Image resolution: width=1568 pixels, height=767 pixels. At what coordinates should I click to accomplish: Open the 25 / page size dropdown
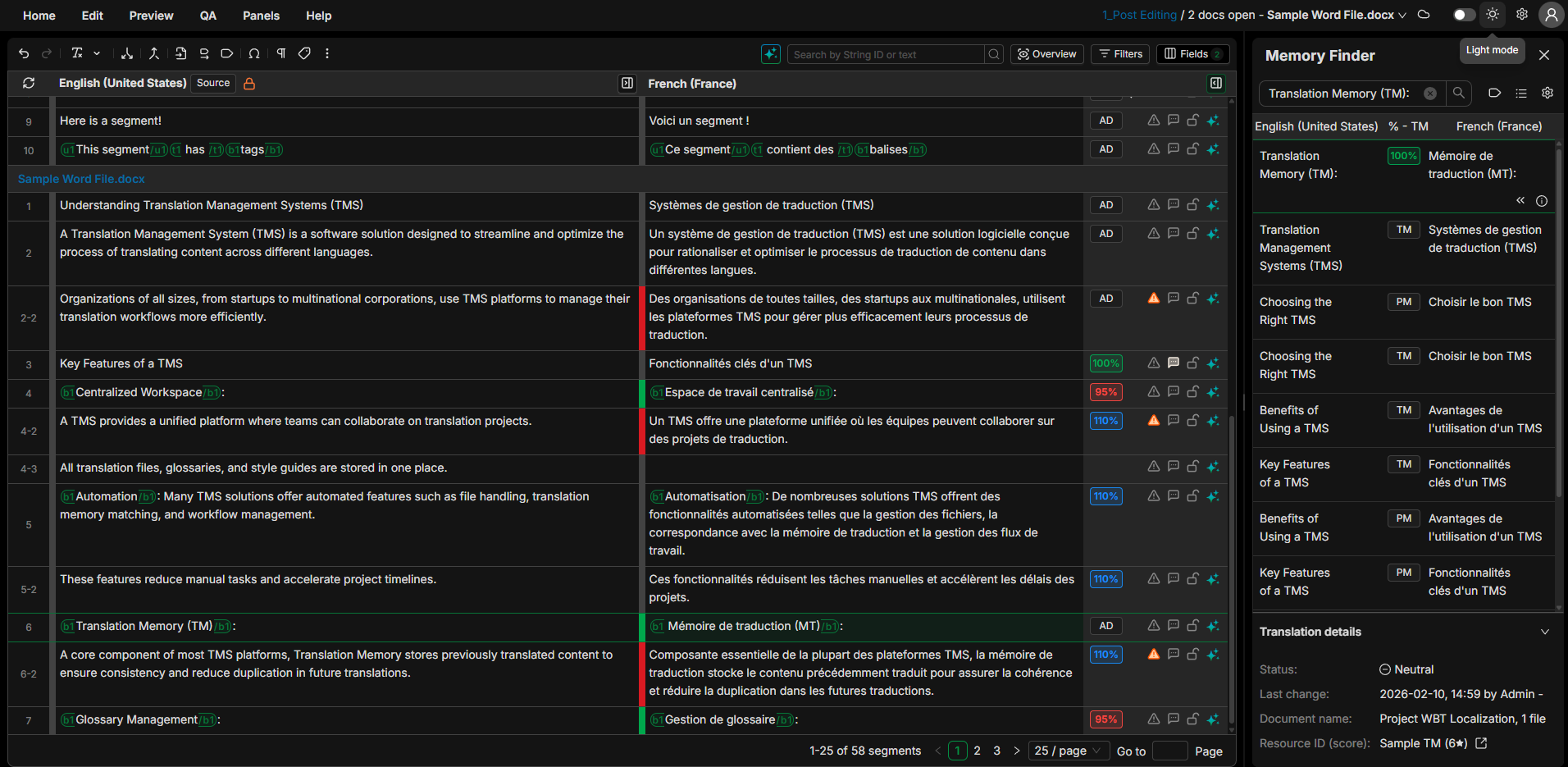click(1068, 751)
